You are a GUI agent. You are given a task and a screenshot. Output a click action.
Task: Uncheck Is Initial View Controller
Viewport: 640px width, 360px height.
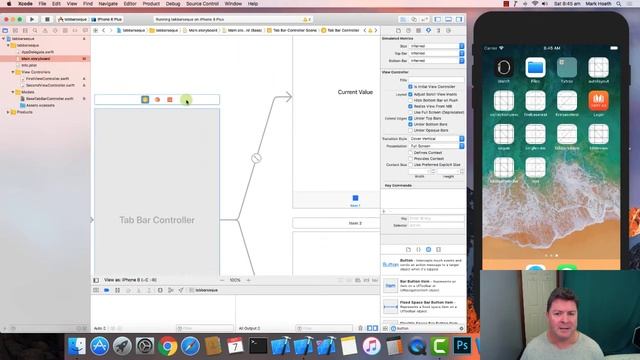pyautogui.click(x=410, y=87)
